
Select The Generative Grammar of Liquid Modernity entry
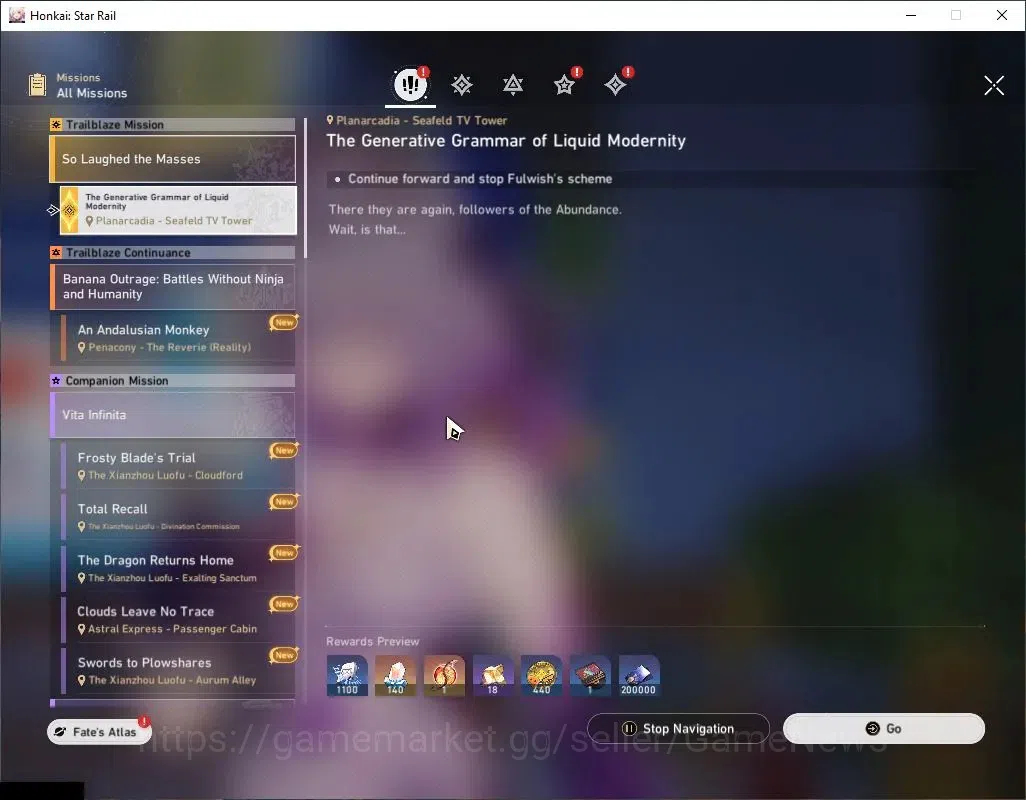pos(178,210)
